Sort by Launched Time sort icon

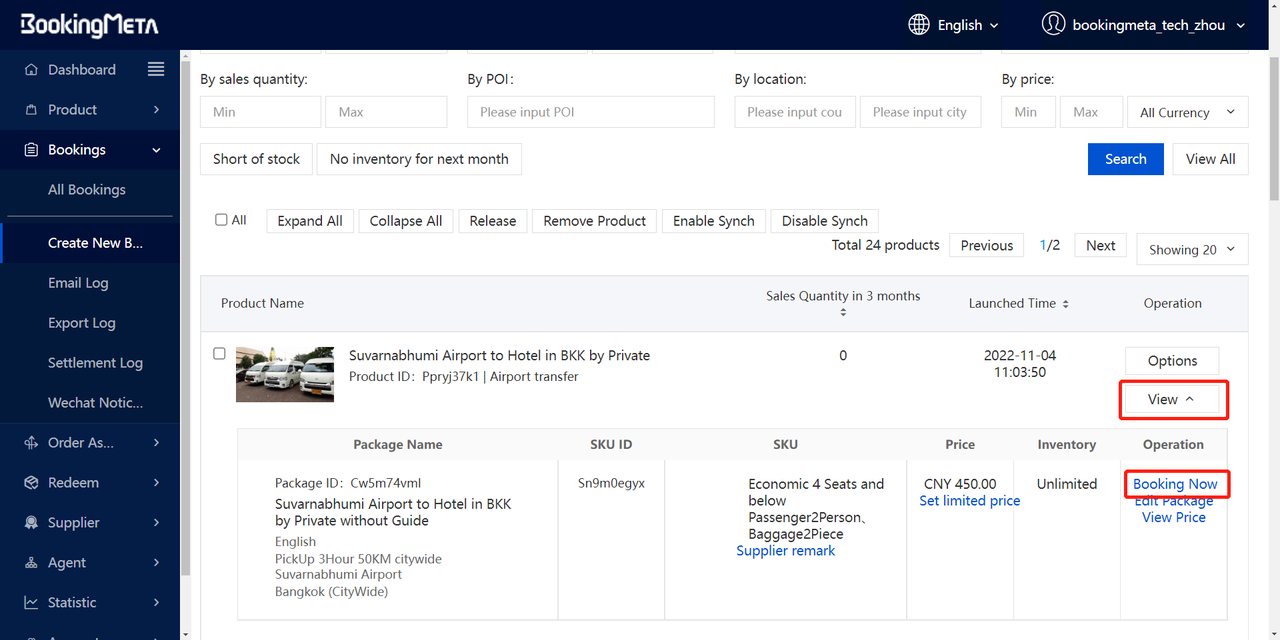pyautogui.click(x=1065, y=304)
